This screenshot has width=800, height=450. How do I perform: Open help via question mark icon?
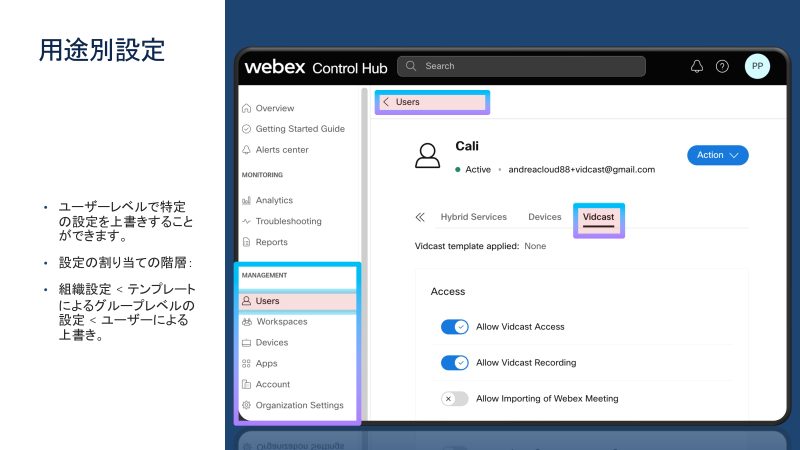click(x=722, y=67)
